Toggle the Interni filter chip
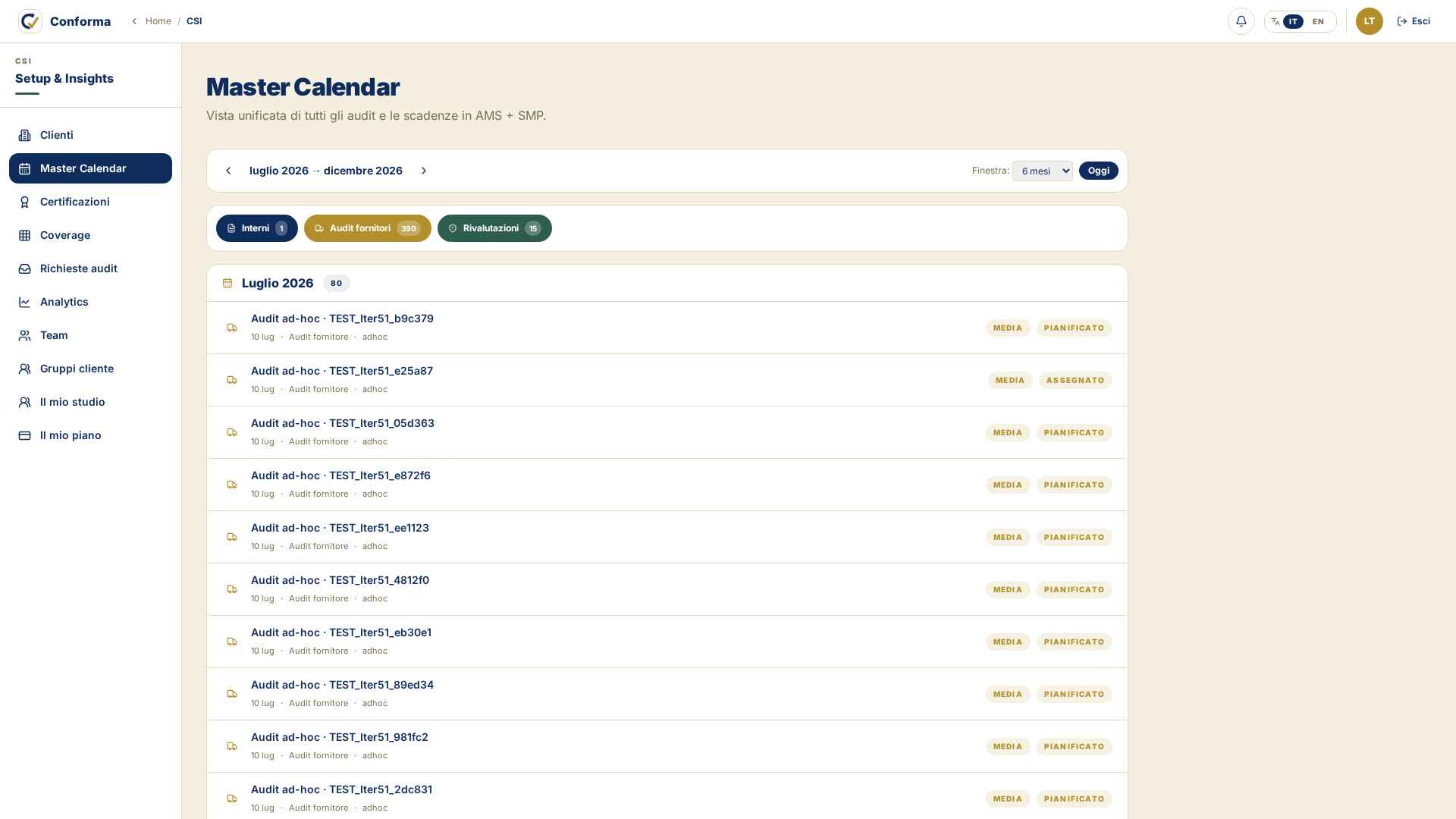 point(257,228)
